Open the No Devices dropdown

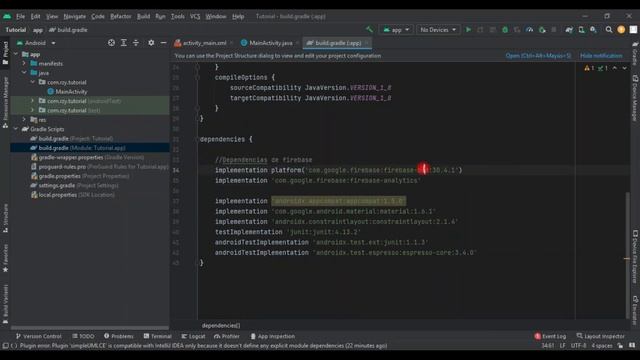coord(438,30)
